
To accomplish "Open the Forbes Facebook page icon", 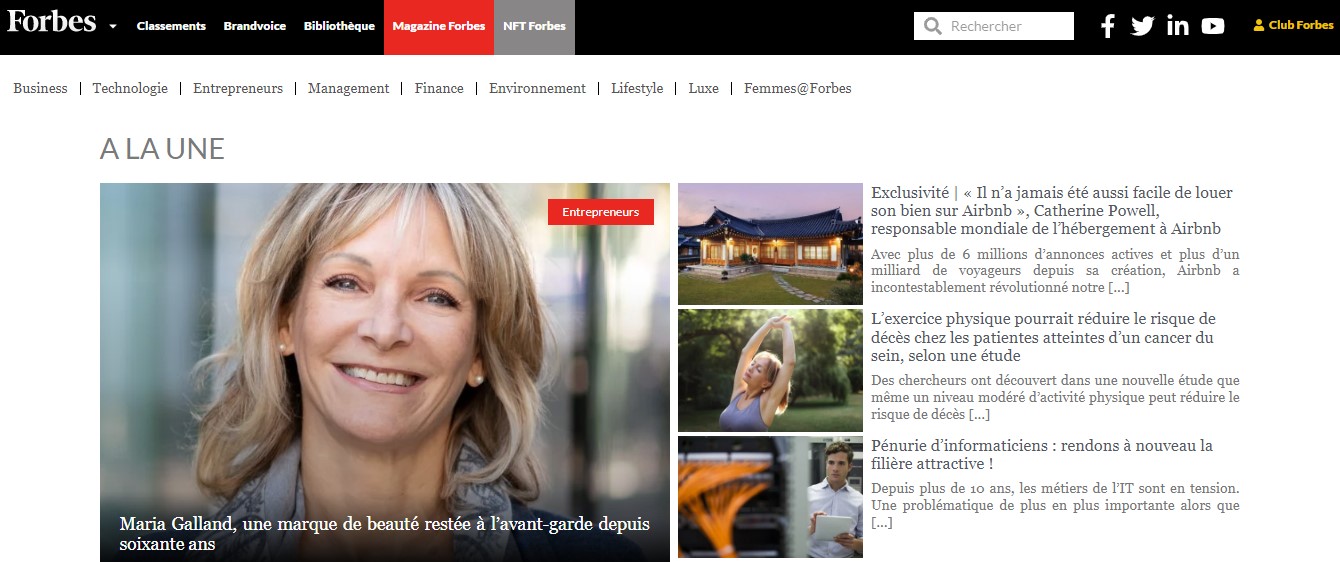I will (x=1107, y=26).
